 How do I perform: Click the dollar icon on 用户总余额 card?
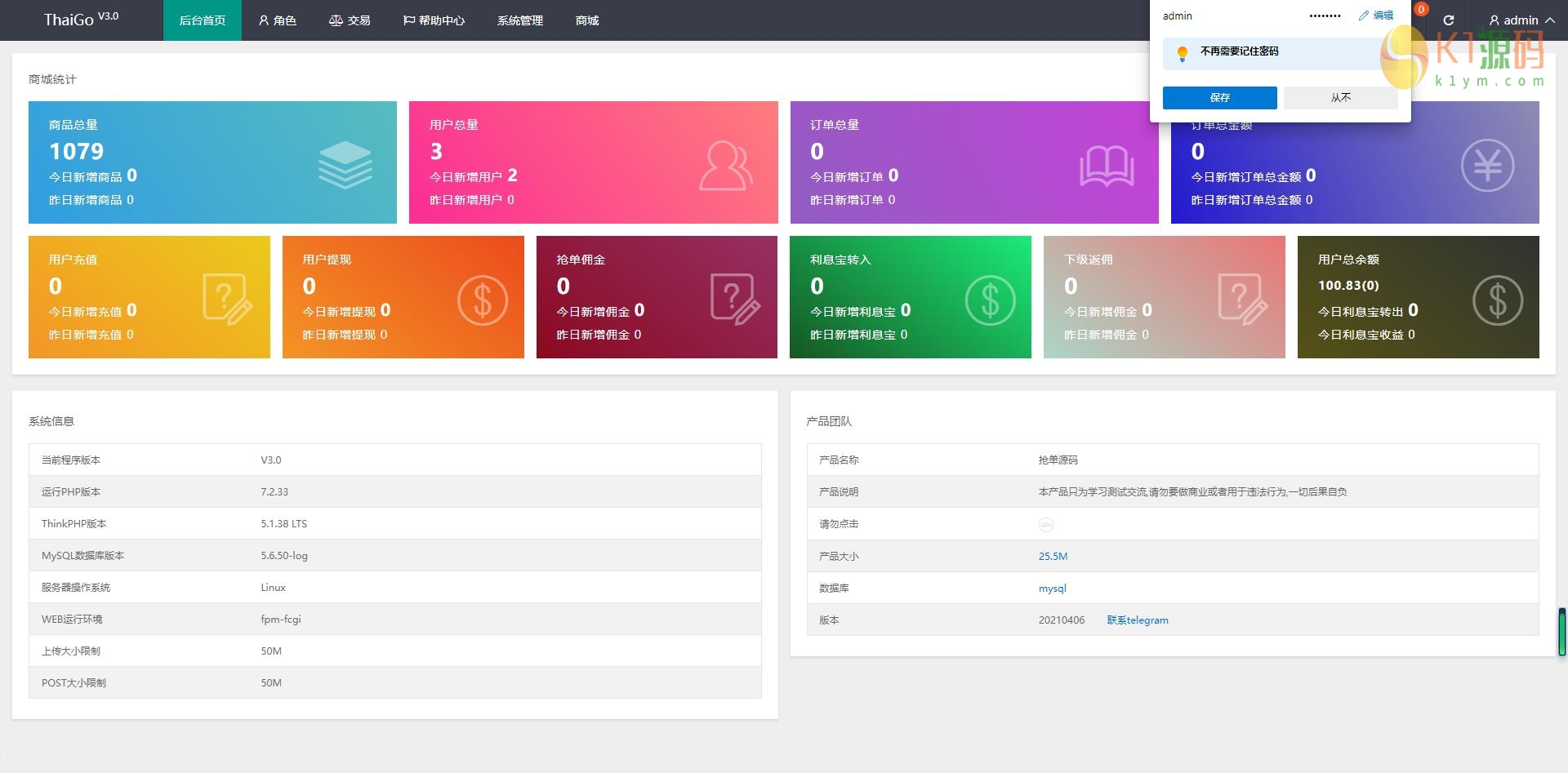[x=1497, y=300]
